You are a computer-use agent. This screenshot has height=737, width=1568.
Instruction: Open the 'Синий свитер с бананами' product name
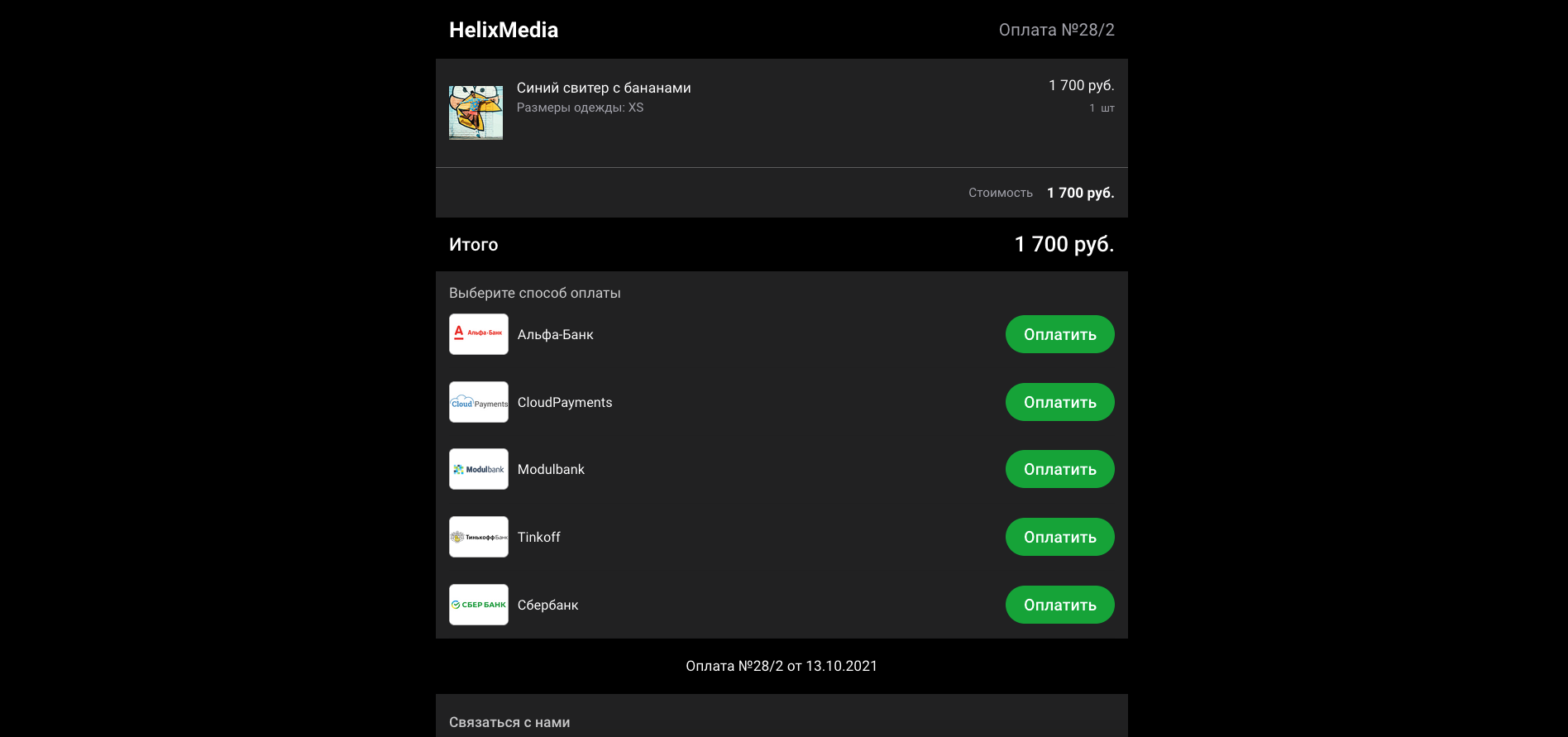click(604, 88)
